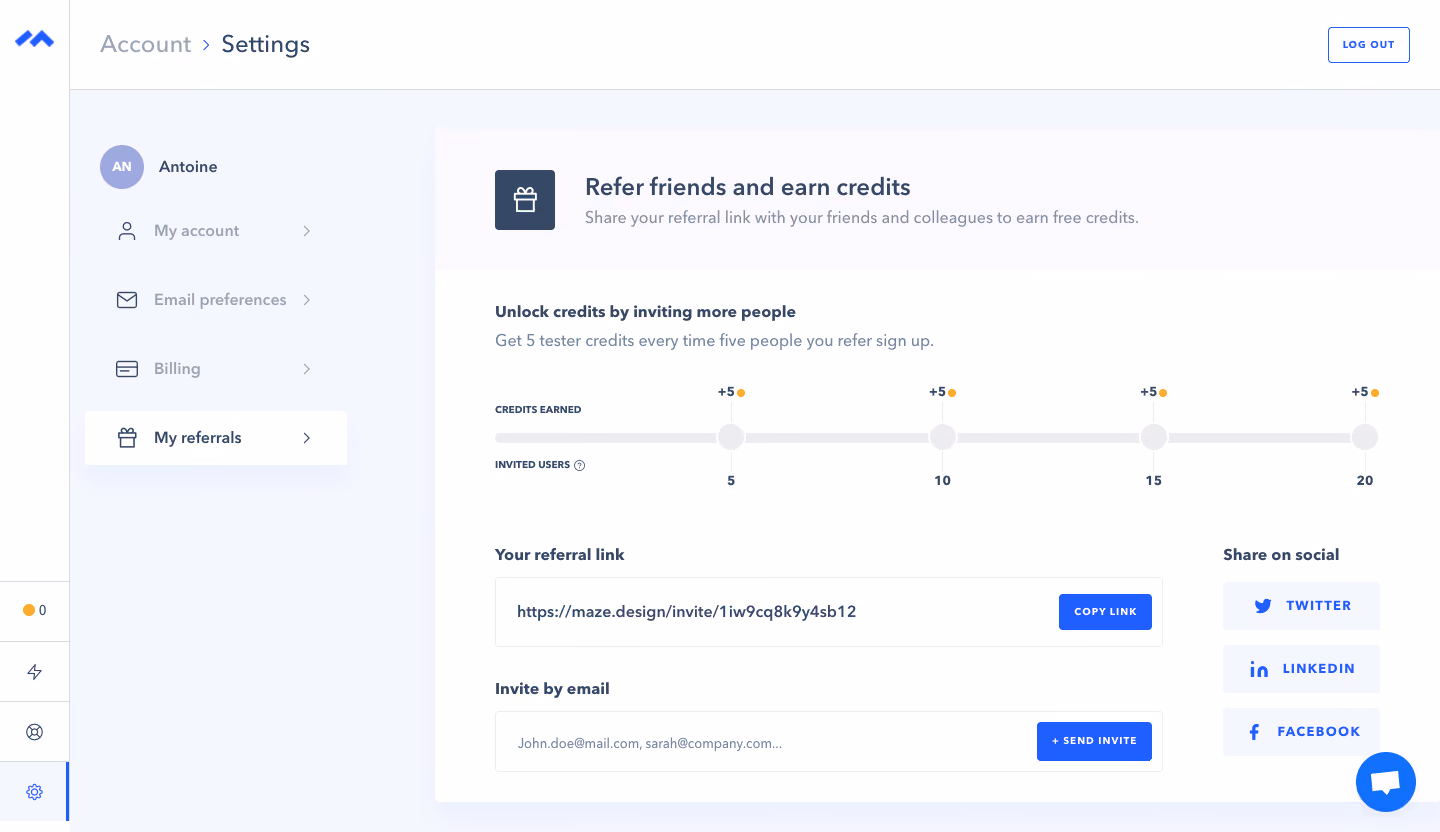
Task: Click the 20 invited users milestone marker
Action: coord(1365,437)
